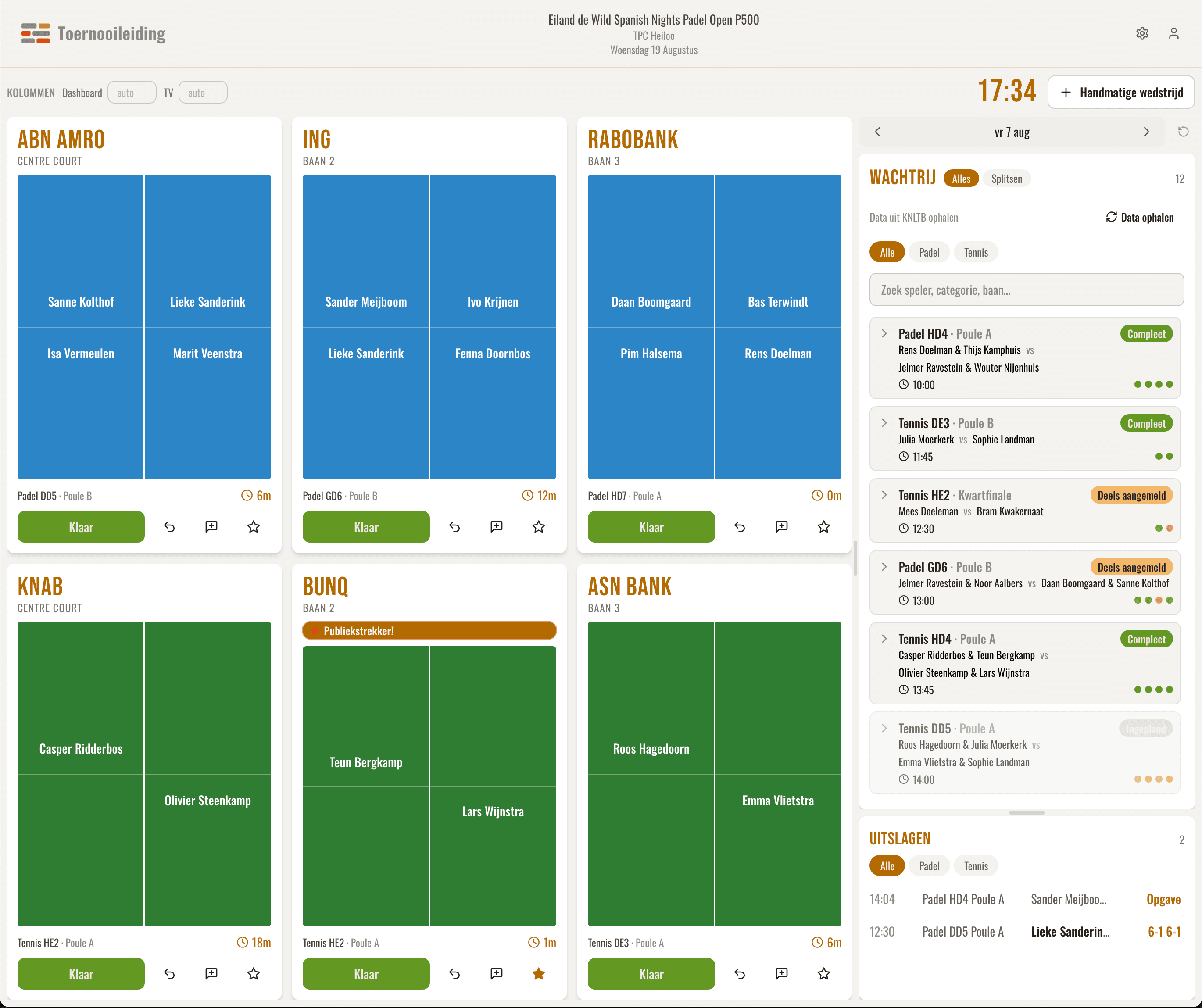Mark BUNQ match as Klaar
The height and width of the screenshot is (1008, 1202).
[x=366, y=974]
